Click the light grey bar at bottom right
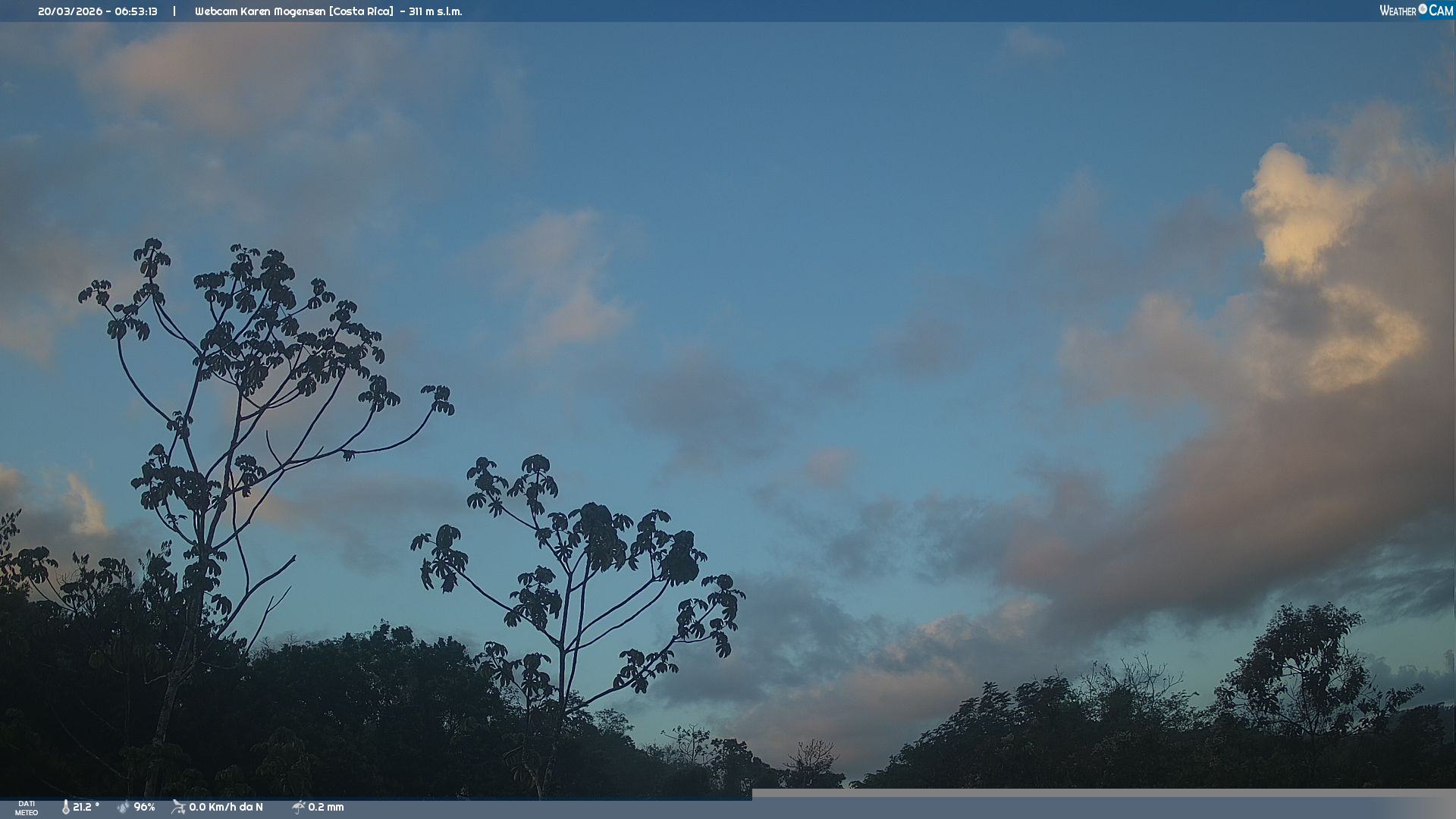Screen dimensions: 1456x819 [1103, 793]
